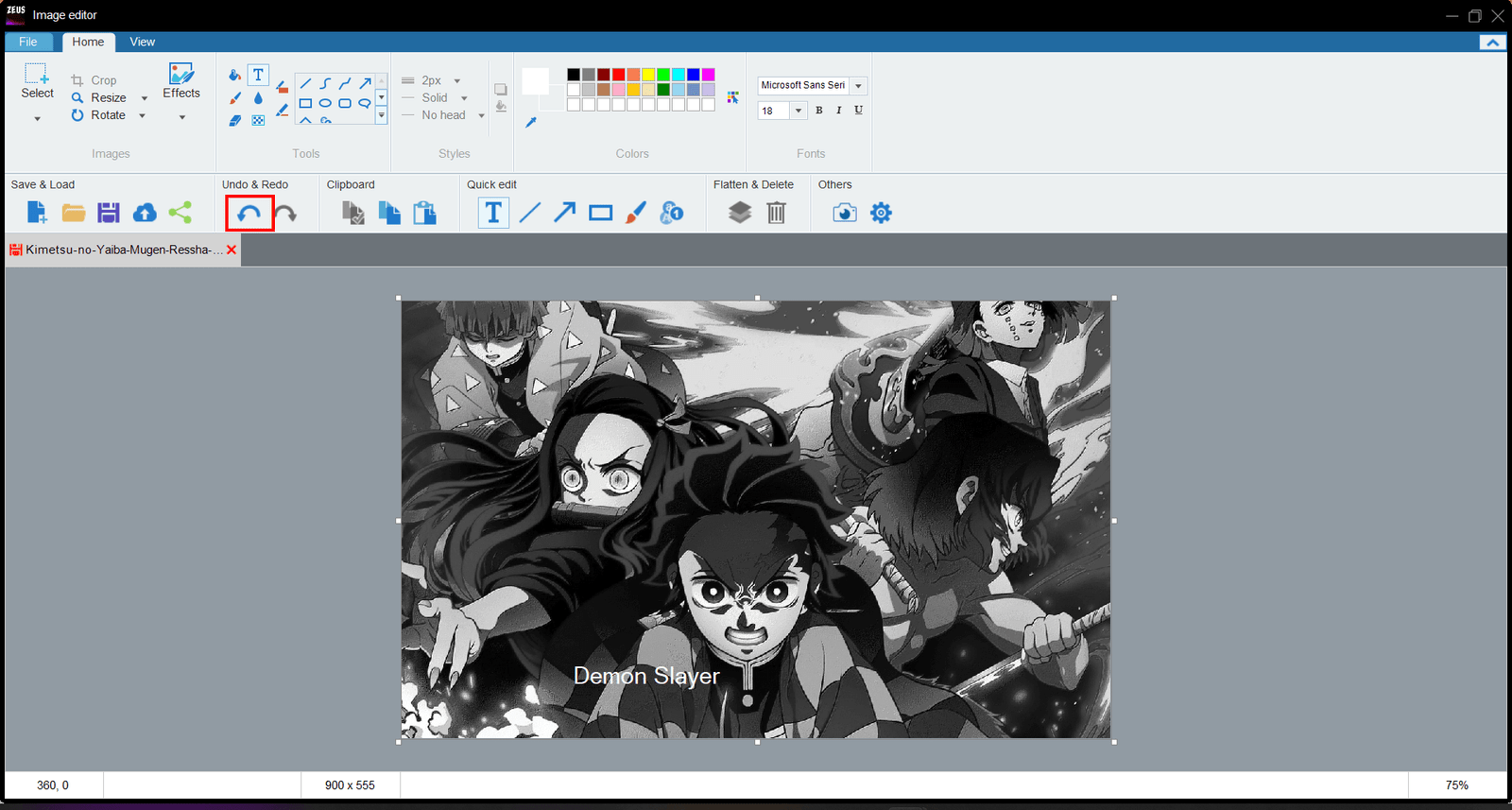
Task: Undo the last action
Action: pyautogui.click(x=249, y=214)
